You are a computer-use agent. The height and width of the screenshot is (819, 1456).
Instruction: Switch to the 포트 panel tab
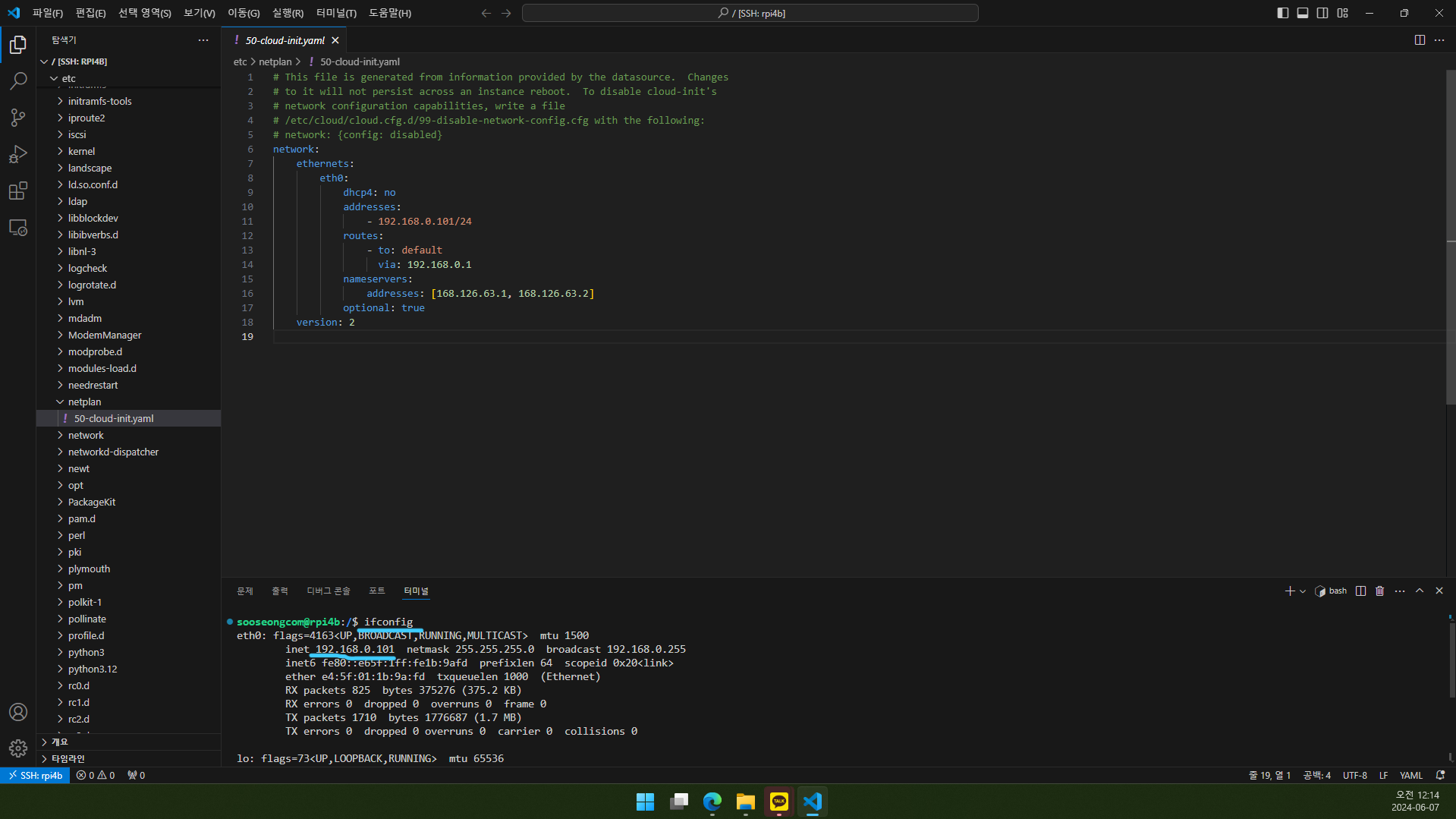coord(377,591)
